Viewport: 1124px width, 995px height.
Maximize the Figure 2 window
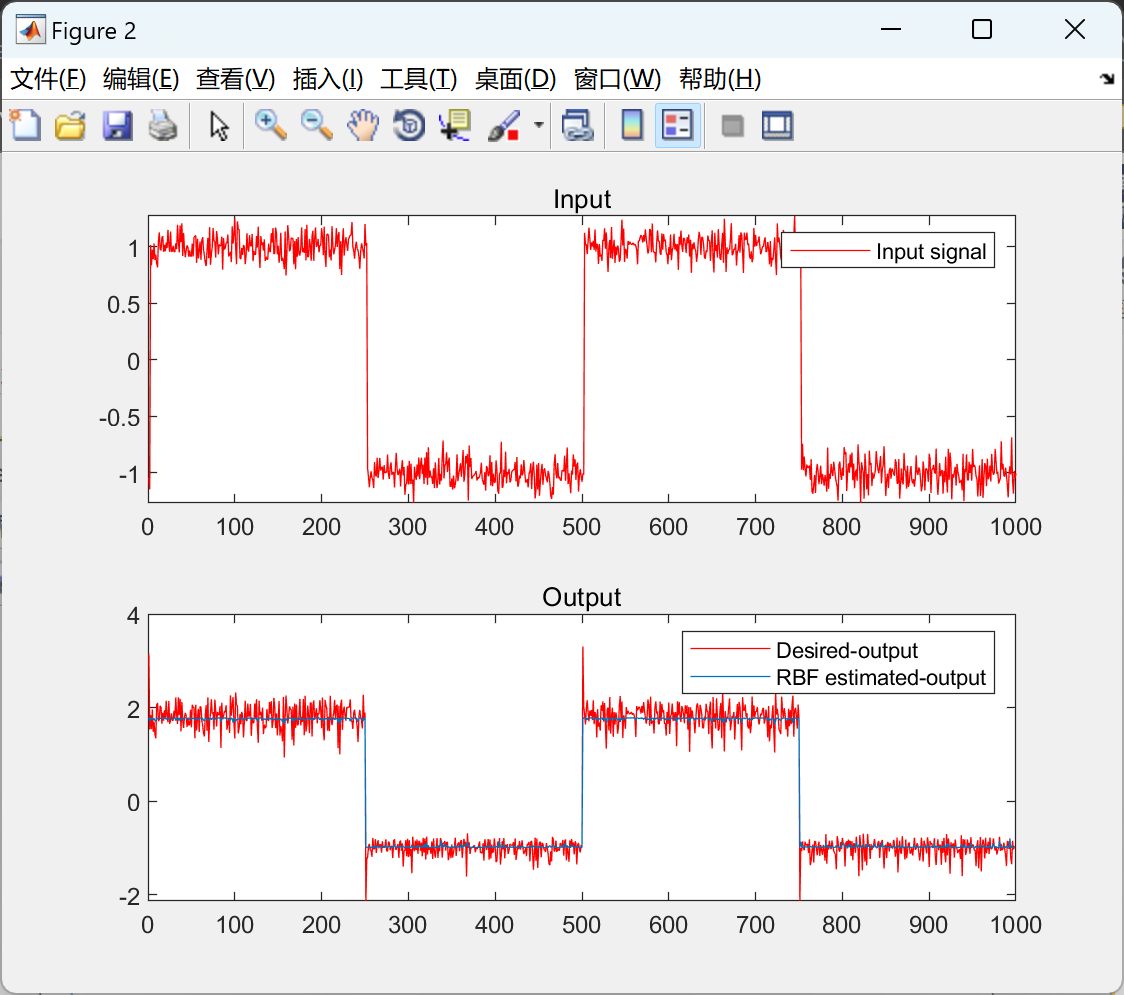click(981, 29)
